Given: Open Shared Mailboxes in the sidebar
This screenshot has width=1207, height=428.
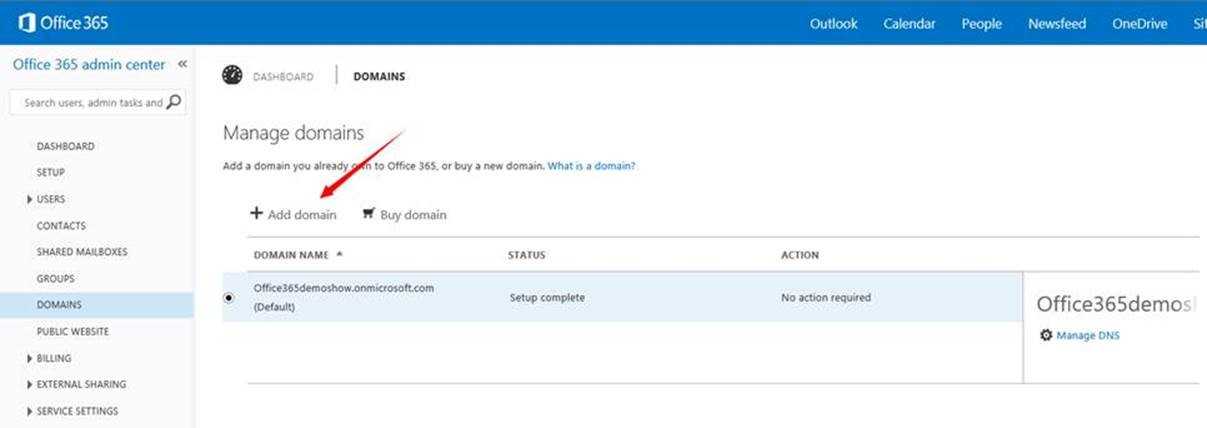Looking at the screenshot, I should pyautogui.click(x=82, y=252).
